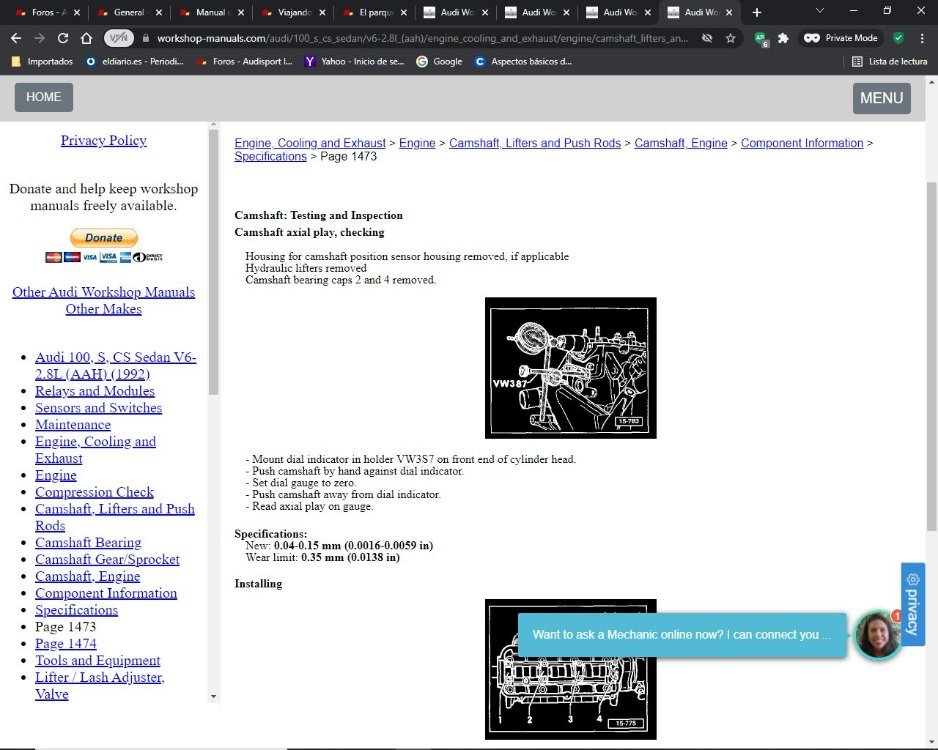Viewport: 938px width, 750px height.
Task: Open the extensions puzzle icon
Action: (783, 38)
